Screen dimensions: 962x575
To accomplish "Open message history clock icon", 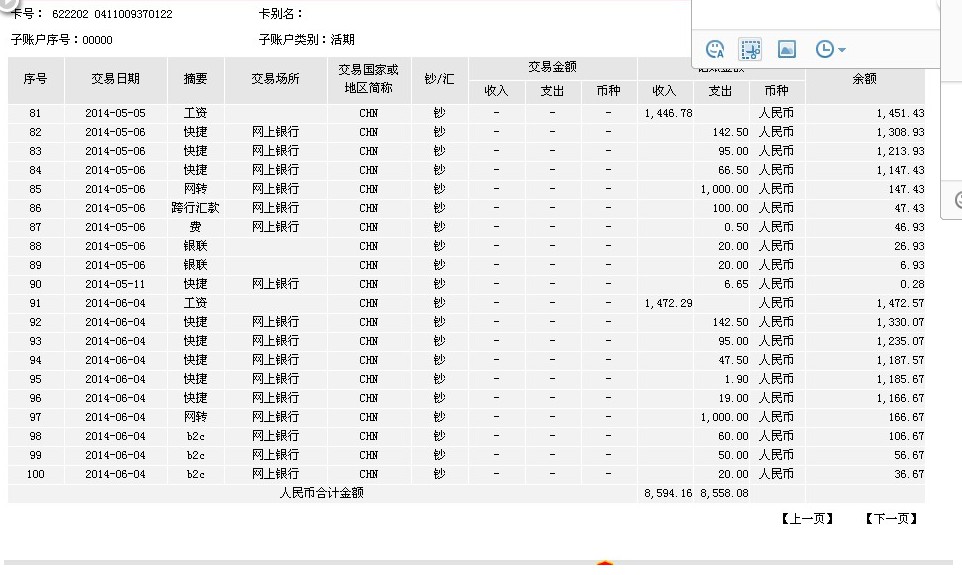I will pos(824,49).
